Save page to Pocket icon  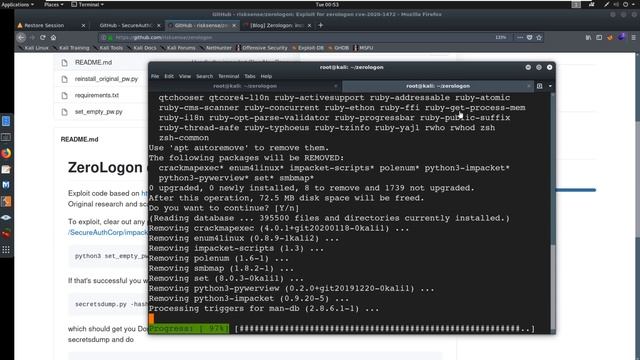coord(529,37)
